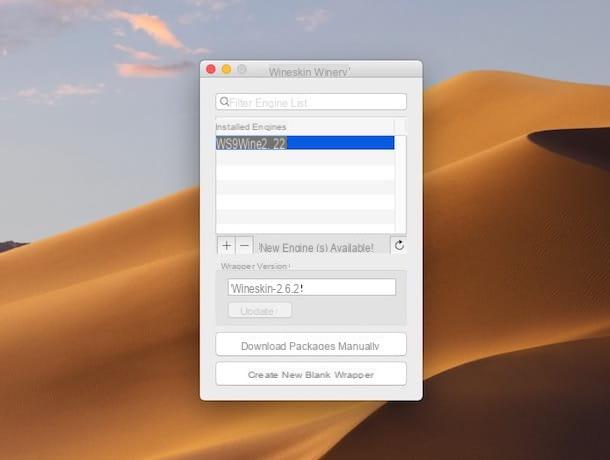Click the Update button

click(260, 311)
